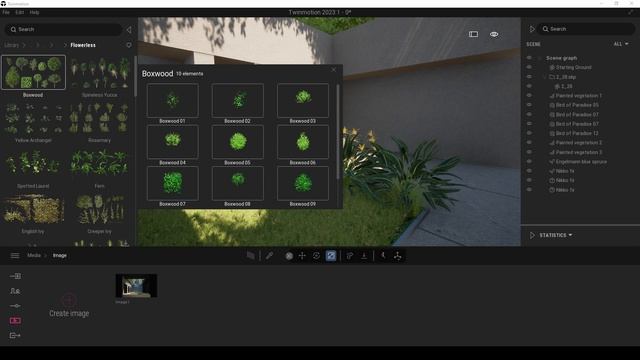The width and height of the screenshot is (640, 360).
Task: Select the pink Media icon in the sidebar
Action: coord(15,320)
